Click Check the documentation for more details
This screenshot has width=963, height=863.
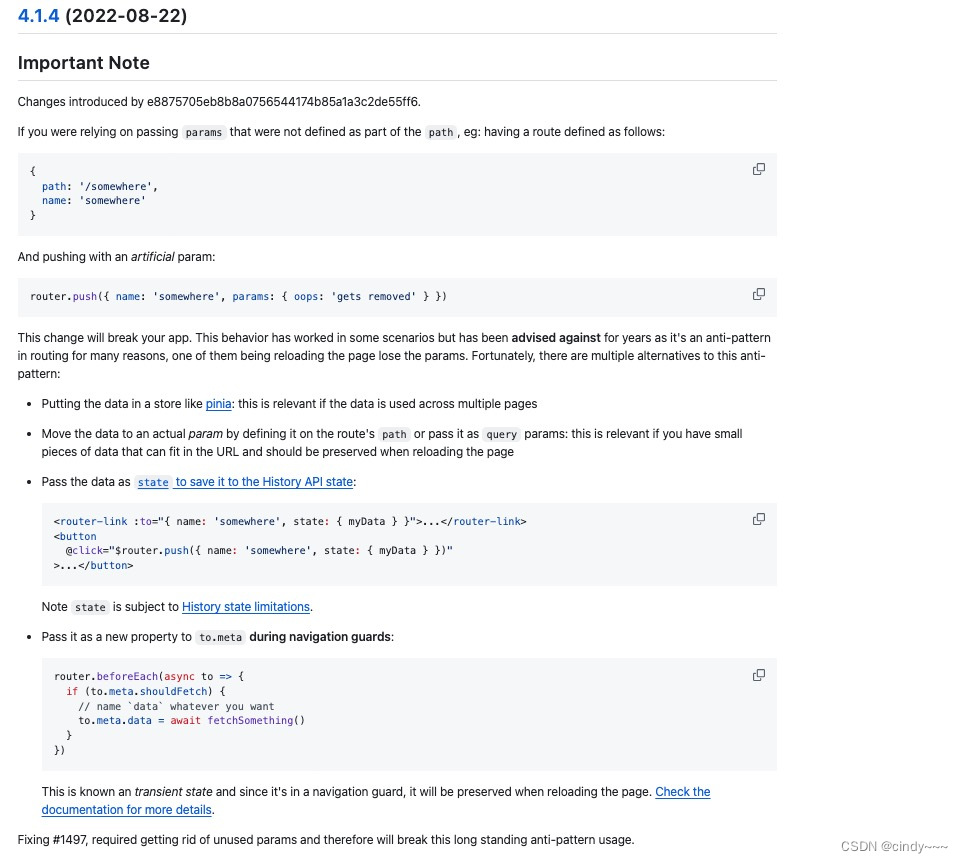[682, 792]
